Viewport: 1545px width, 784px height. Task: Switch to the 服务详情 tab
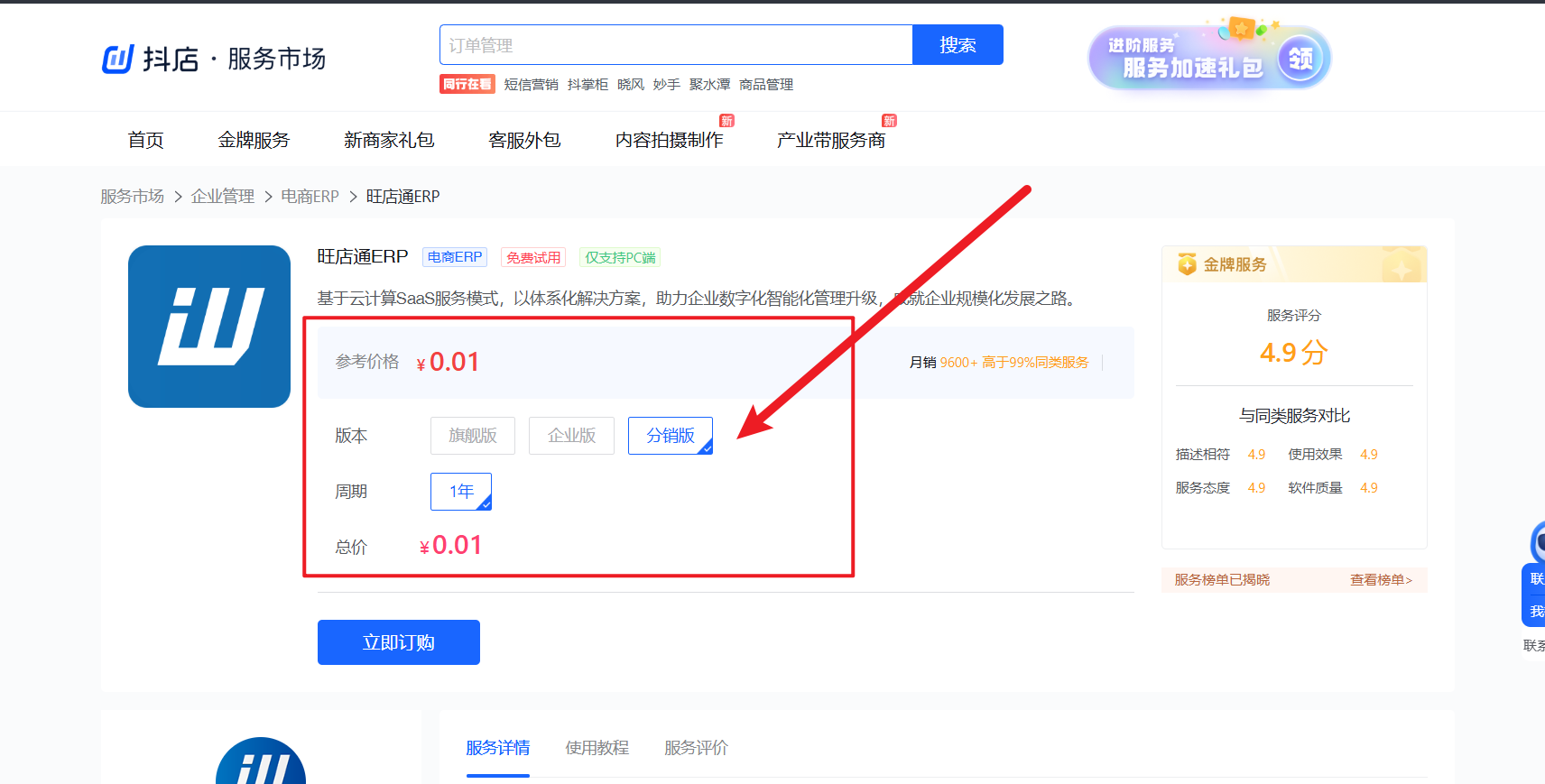(498, 748)
